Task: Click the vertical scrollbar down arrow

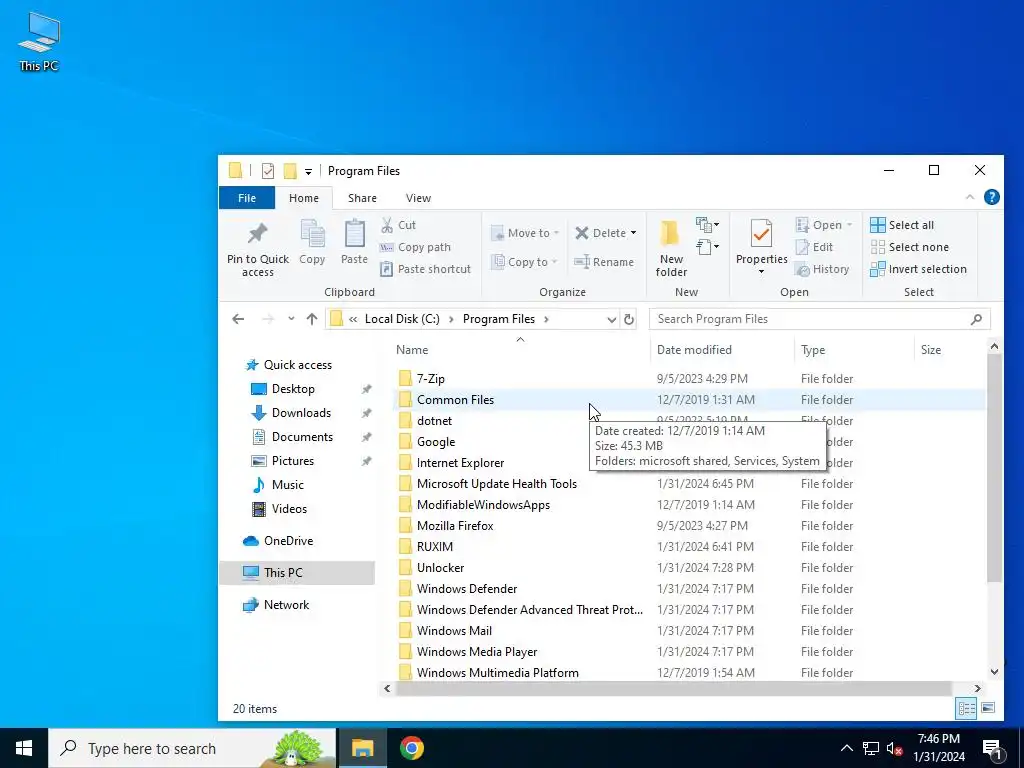Action: pyautogui.click(x=994, y=671)
